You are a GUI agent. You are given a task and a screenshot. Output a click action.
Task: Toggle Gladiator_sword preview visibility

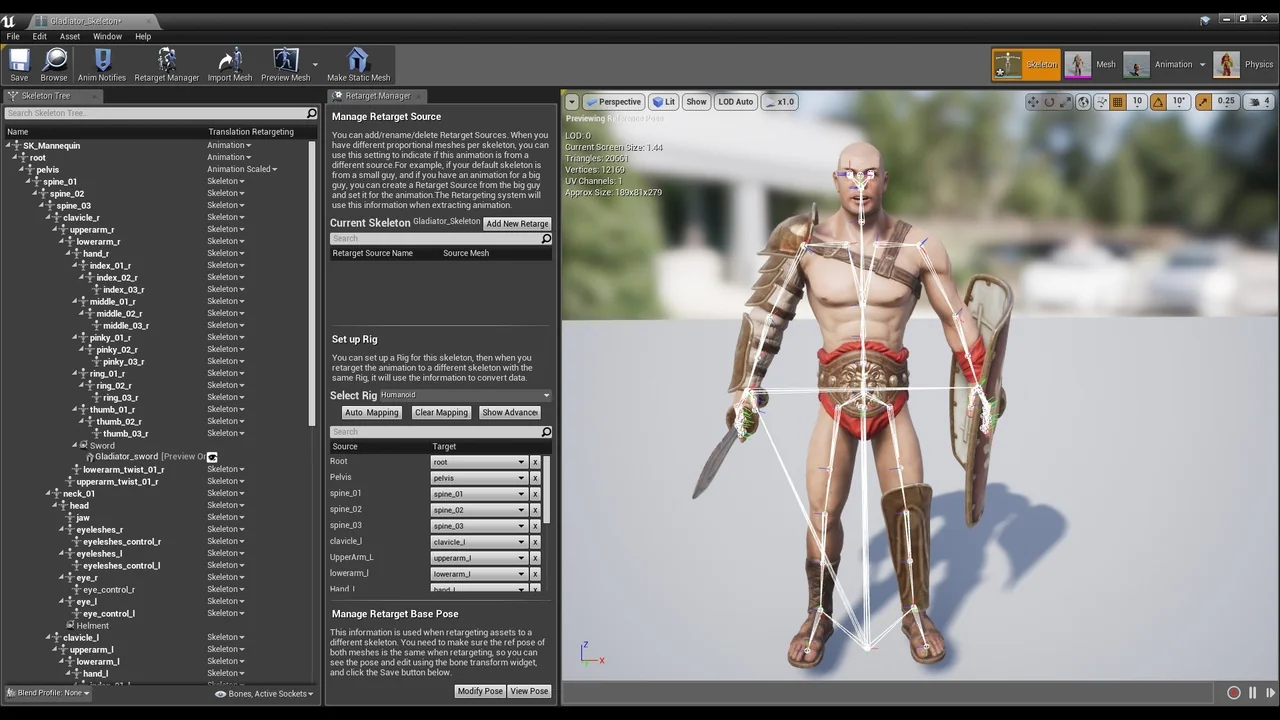pos(212,456)
